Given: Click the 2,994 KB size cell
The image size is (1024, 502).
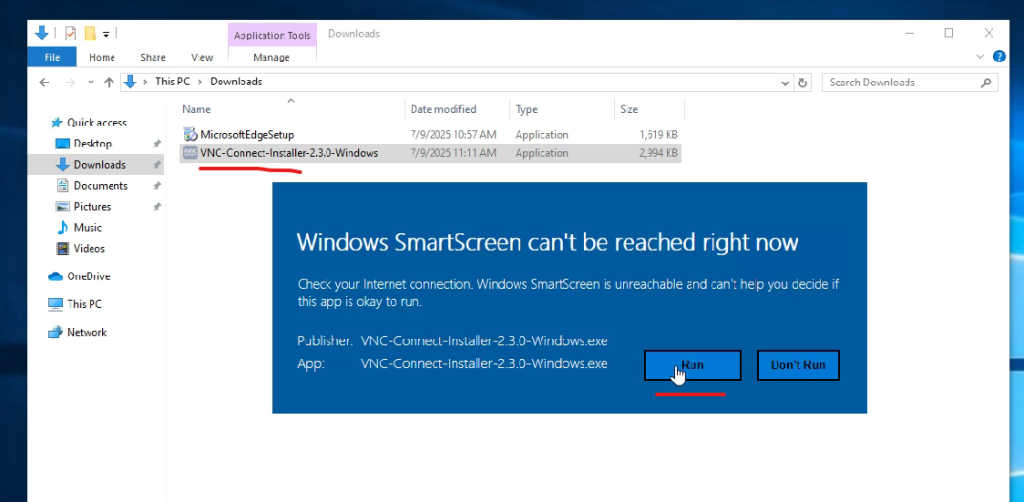Looking at the screenshot, I should pos(659,153).
